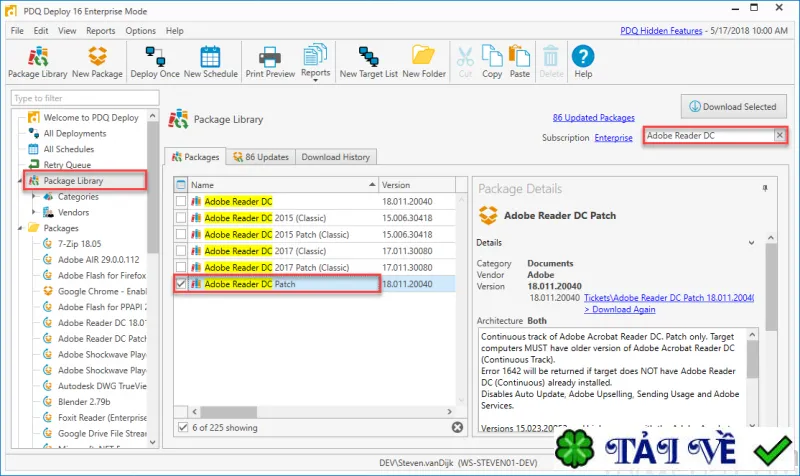Select Autodesk DWG TrueView package

(102, 386)
